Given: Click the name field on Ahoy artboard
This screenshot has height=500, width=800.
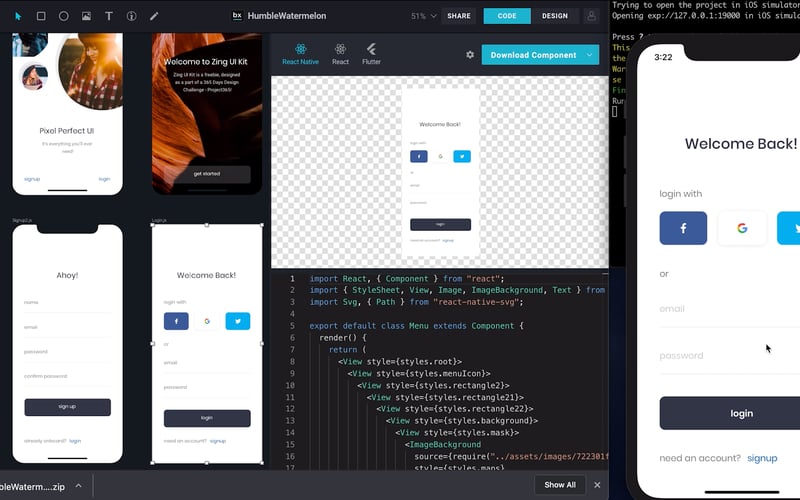Looking at the screenshot, I should [67, 303].
